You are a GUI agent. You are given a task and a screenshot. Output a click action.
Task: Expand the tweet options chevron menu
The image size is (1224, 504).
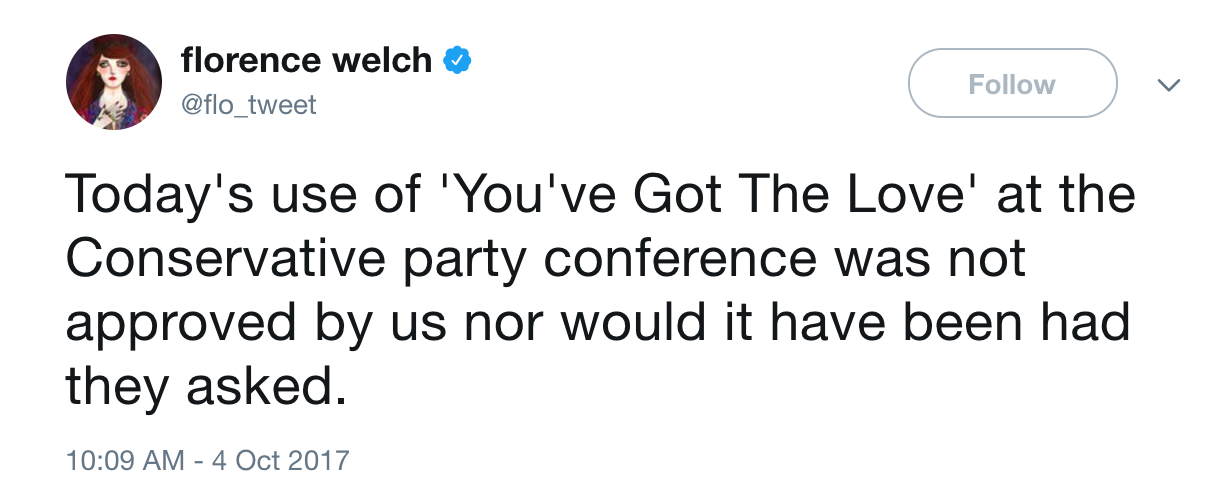[1168, 86]
